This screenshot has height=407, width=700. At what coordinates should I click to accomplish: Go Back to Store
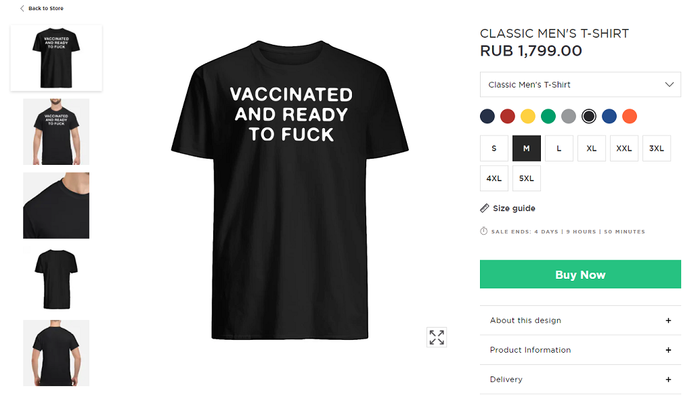46,8
